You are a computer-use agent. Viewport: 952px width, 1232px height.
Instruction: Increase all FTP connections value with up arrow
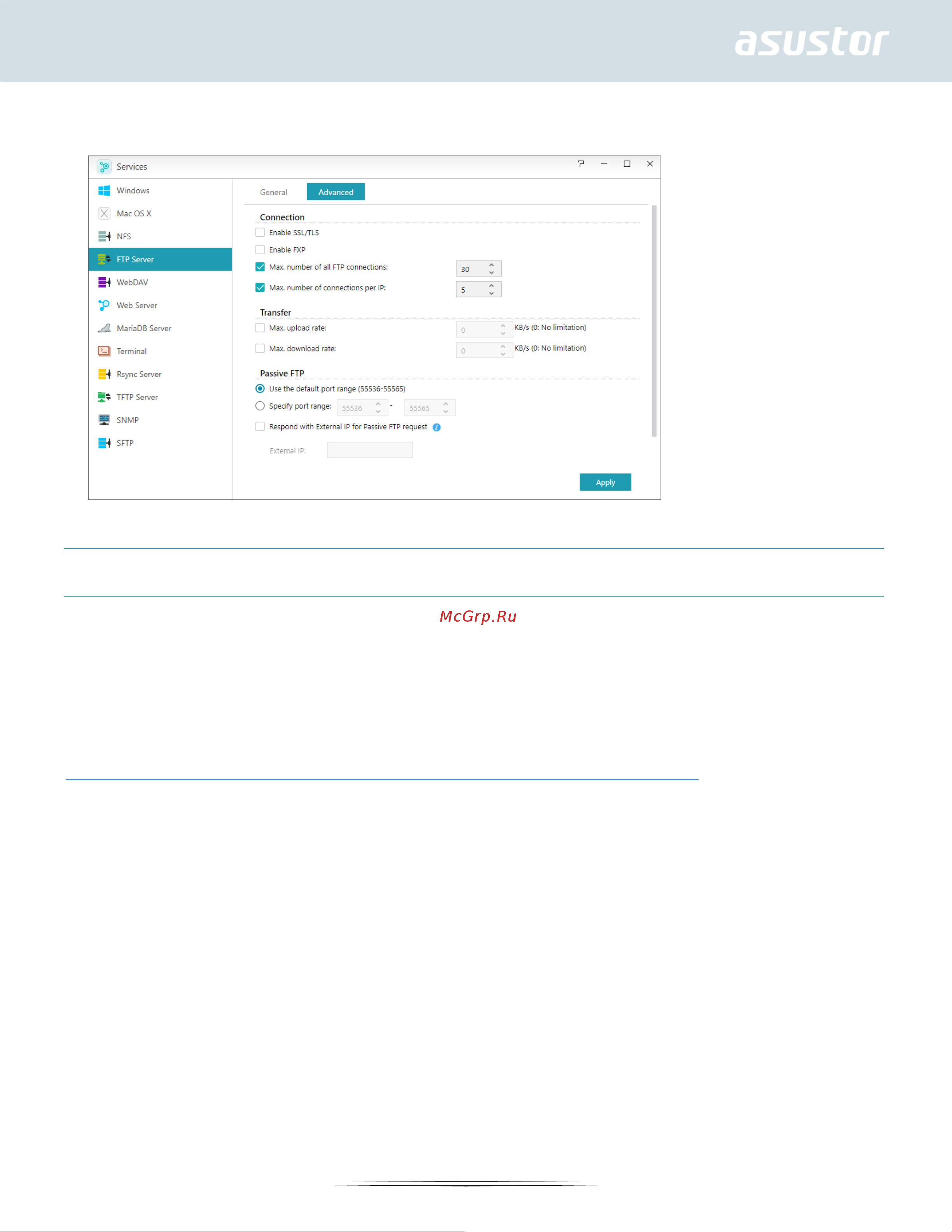491,265
